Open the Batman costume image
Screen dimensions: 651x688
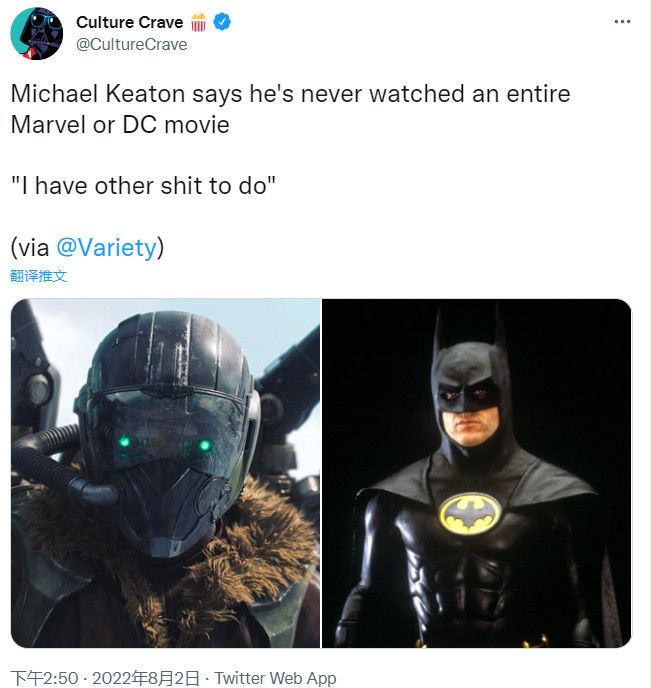pyautogui.click(x=477, y=473)
